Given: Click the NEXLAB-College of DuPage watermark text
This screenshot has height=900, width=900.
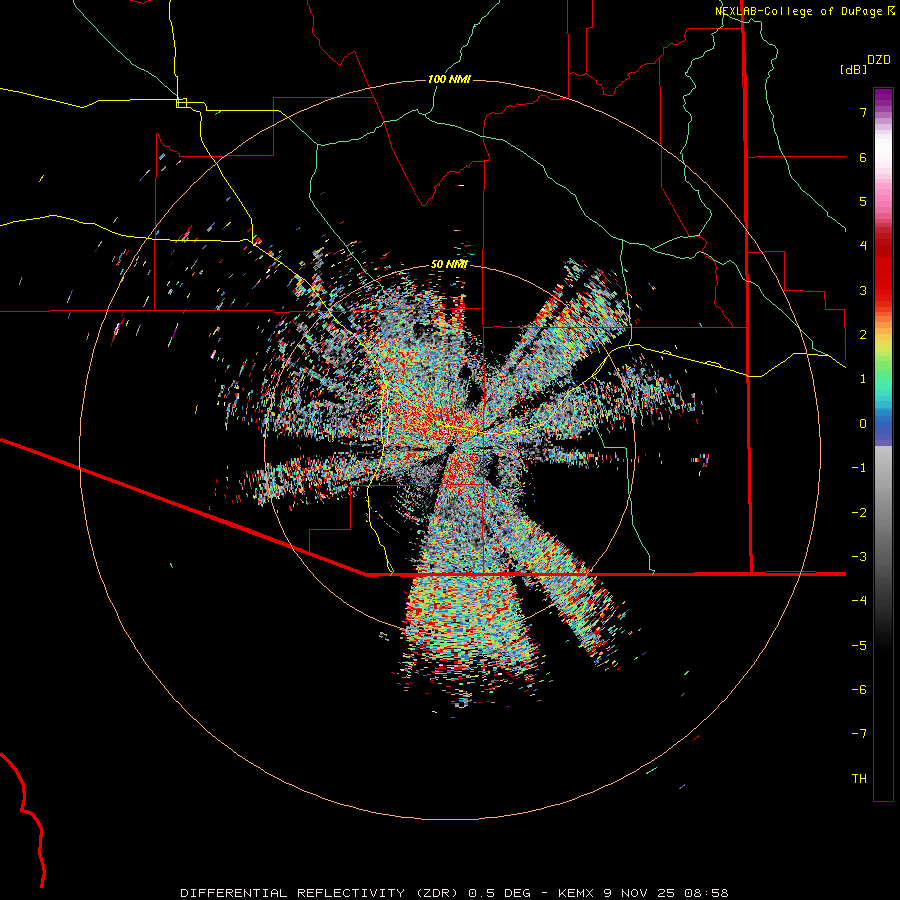Looking at the screenshot, I should [x=805, y=11].
